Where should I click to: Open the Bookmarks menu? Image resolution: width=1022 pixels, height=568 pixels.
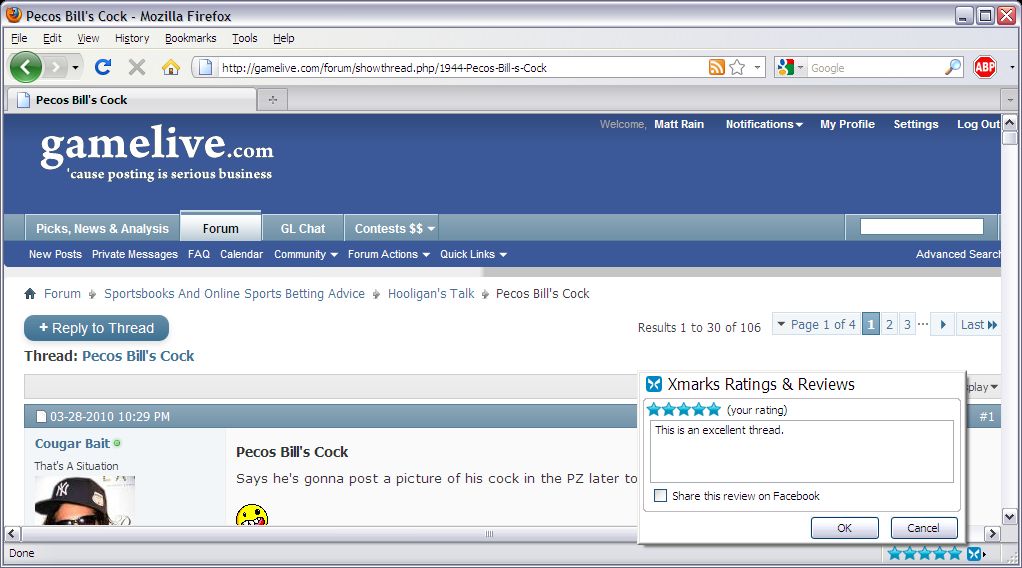click(190, 38)
